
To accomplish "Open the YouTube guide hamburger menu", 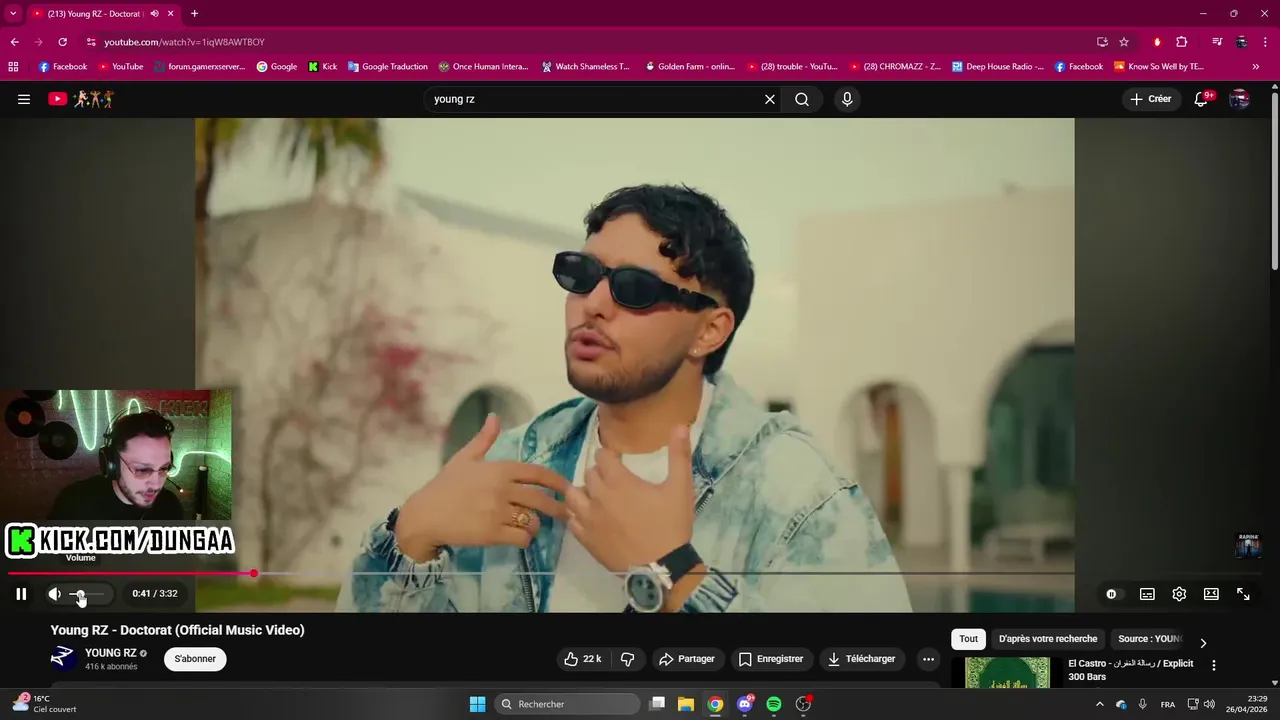I will click(x=24, y=99).
